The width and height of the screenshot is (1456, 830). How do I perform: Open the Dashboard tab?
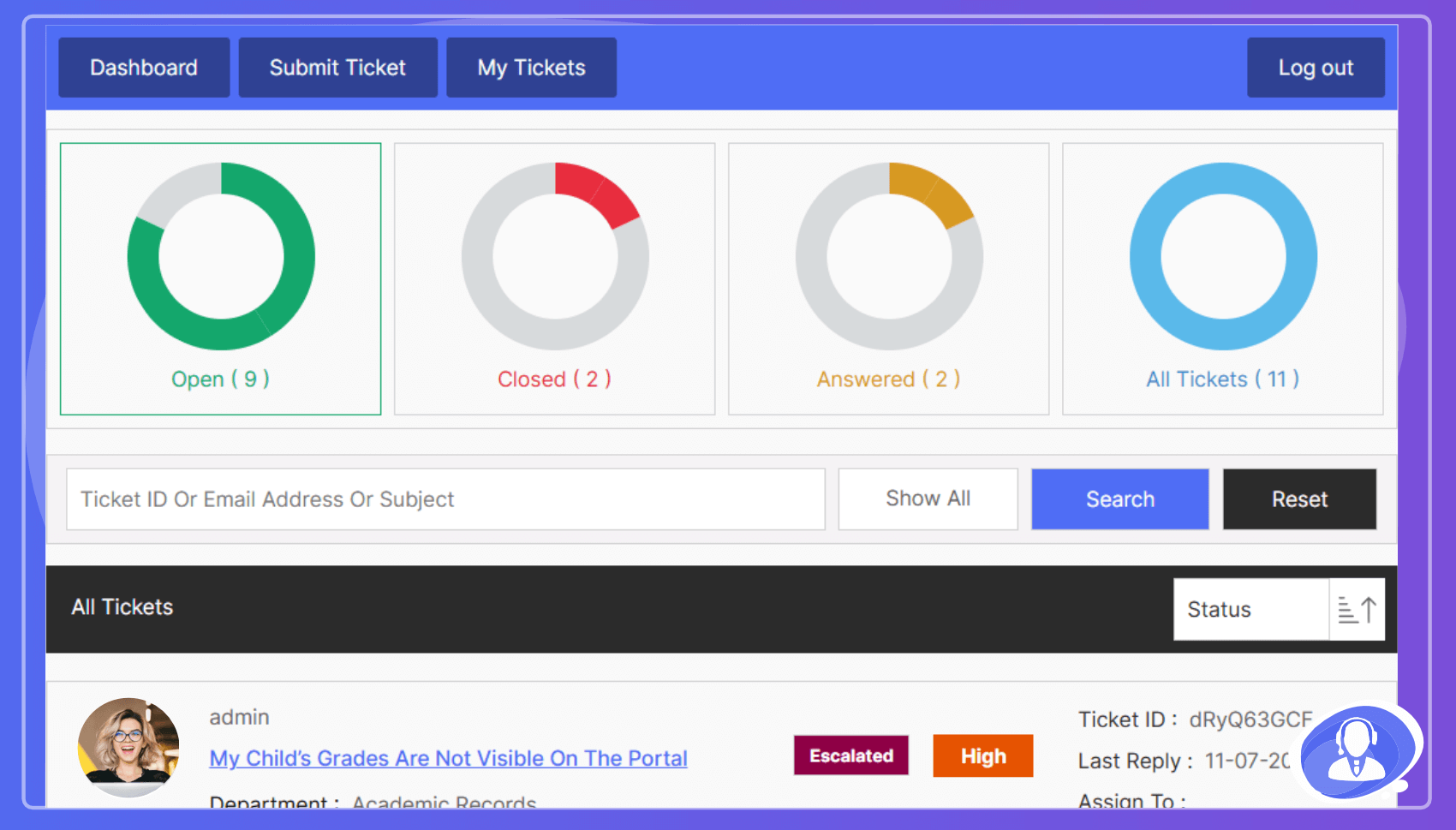coord(144,68)
